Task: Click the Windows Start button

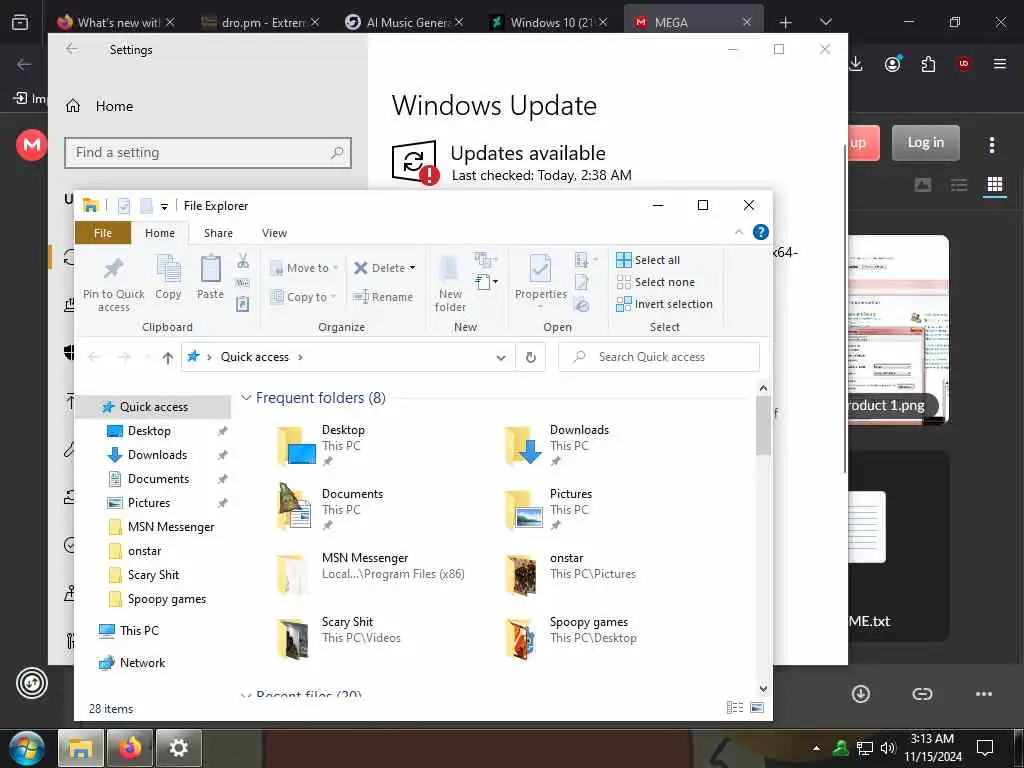Action: point(27,748)
